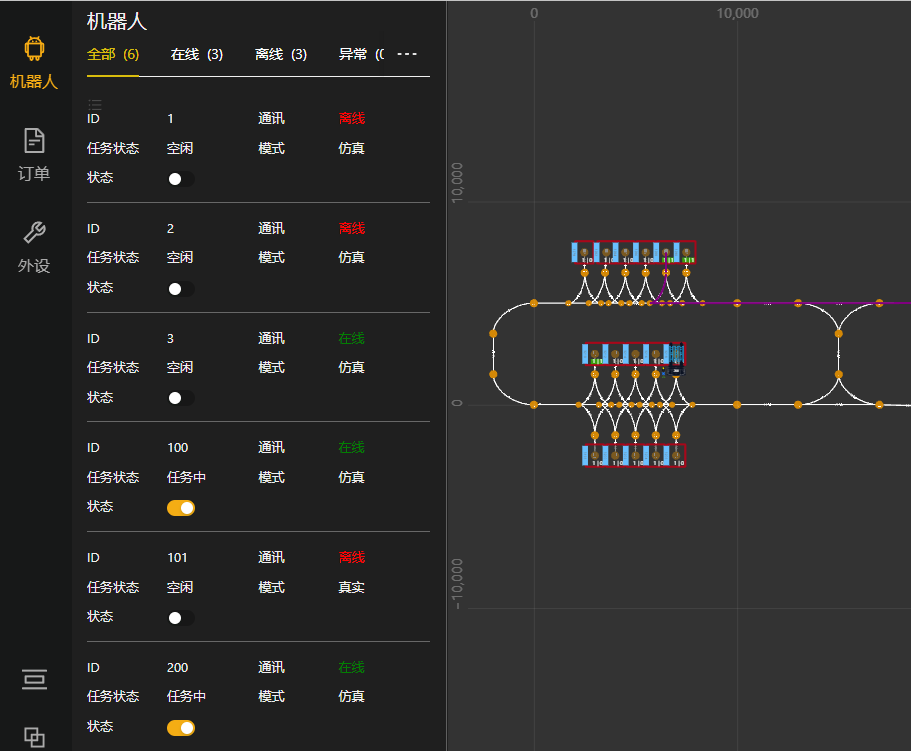911x751 pixels.
Task: Click 真实 mode value of robot 101
Action: pyautogui.click(x=352, y=587)
